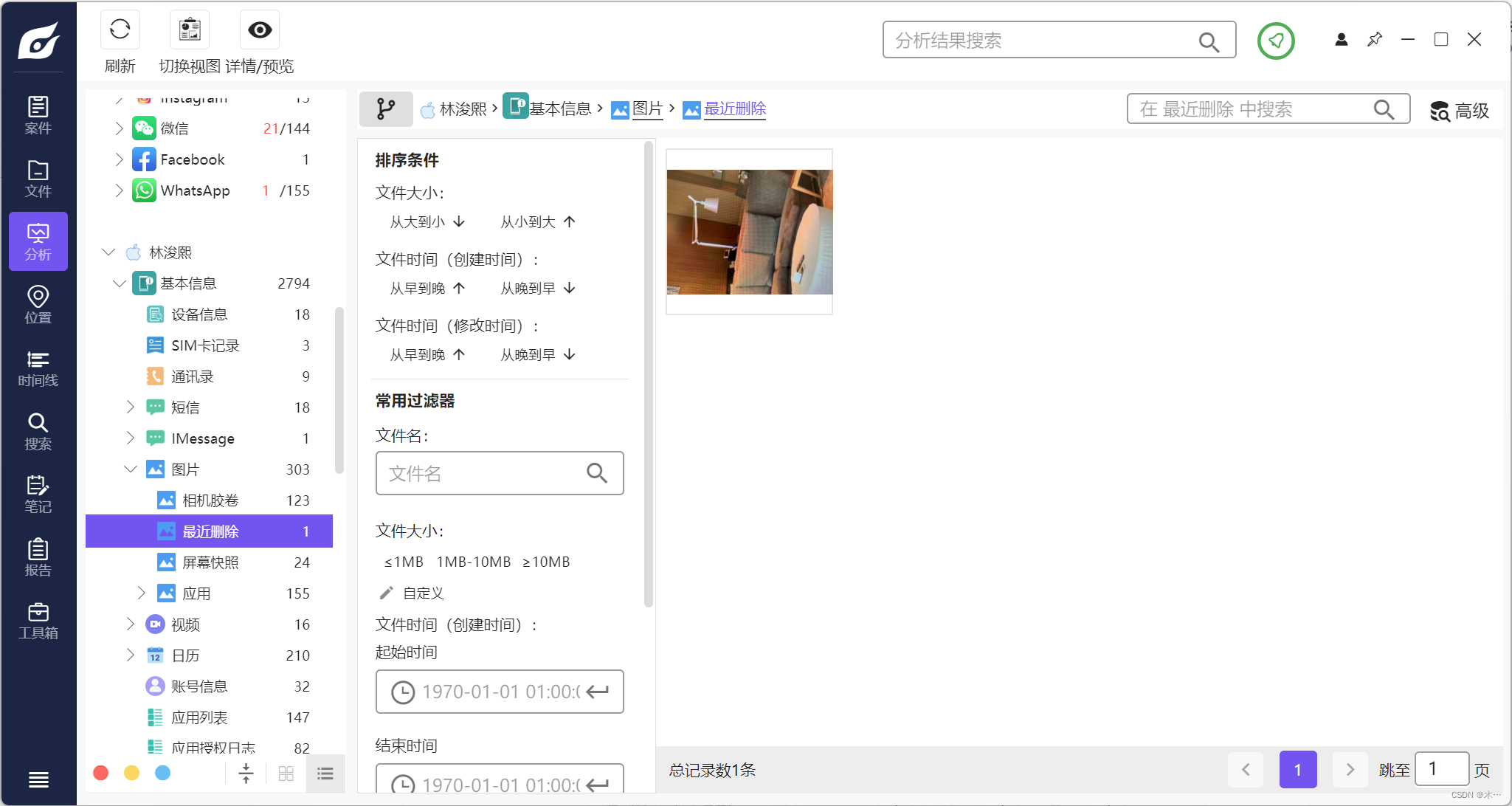Click the green circular shield icon
This screenshot has height=806, width=1512.
(x=1276, y=41)
